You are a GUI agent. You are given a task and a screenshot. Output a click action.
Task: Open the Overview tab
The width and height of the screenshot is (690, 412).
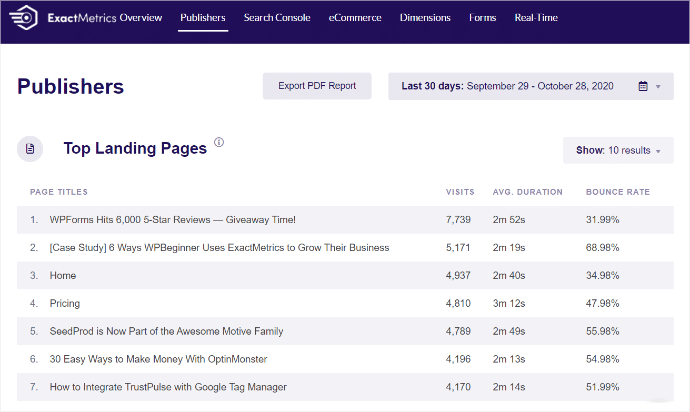(141, 18)
